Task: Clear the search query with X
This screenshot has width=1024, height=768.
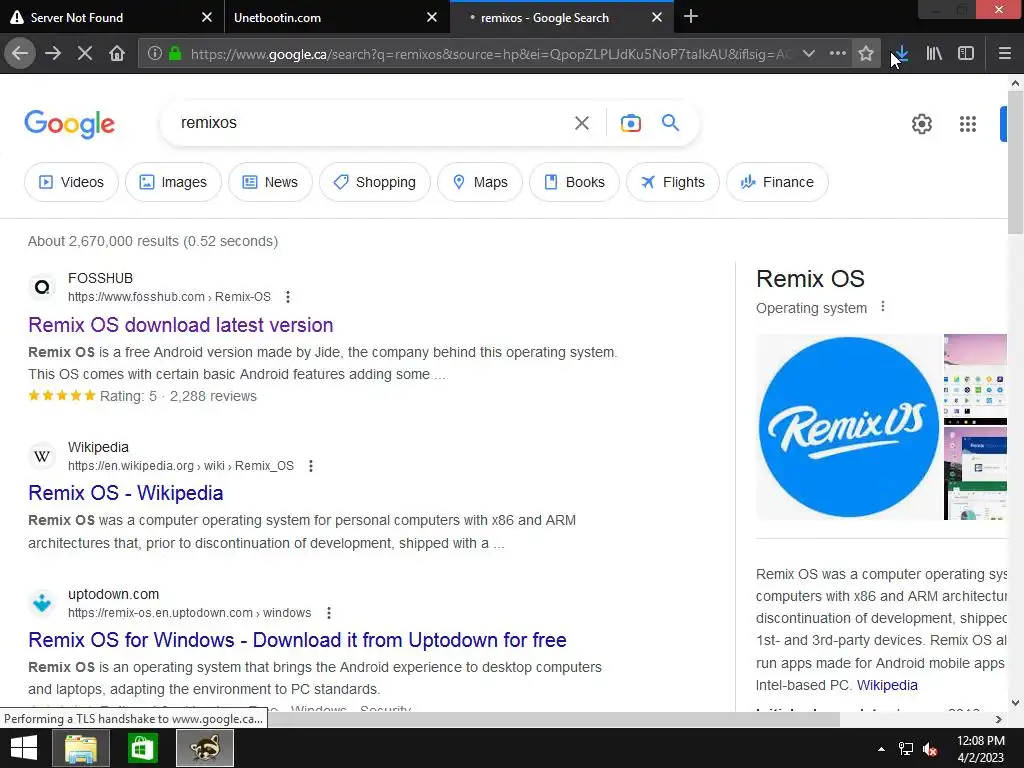Action: coord(582,123)
